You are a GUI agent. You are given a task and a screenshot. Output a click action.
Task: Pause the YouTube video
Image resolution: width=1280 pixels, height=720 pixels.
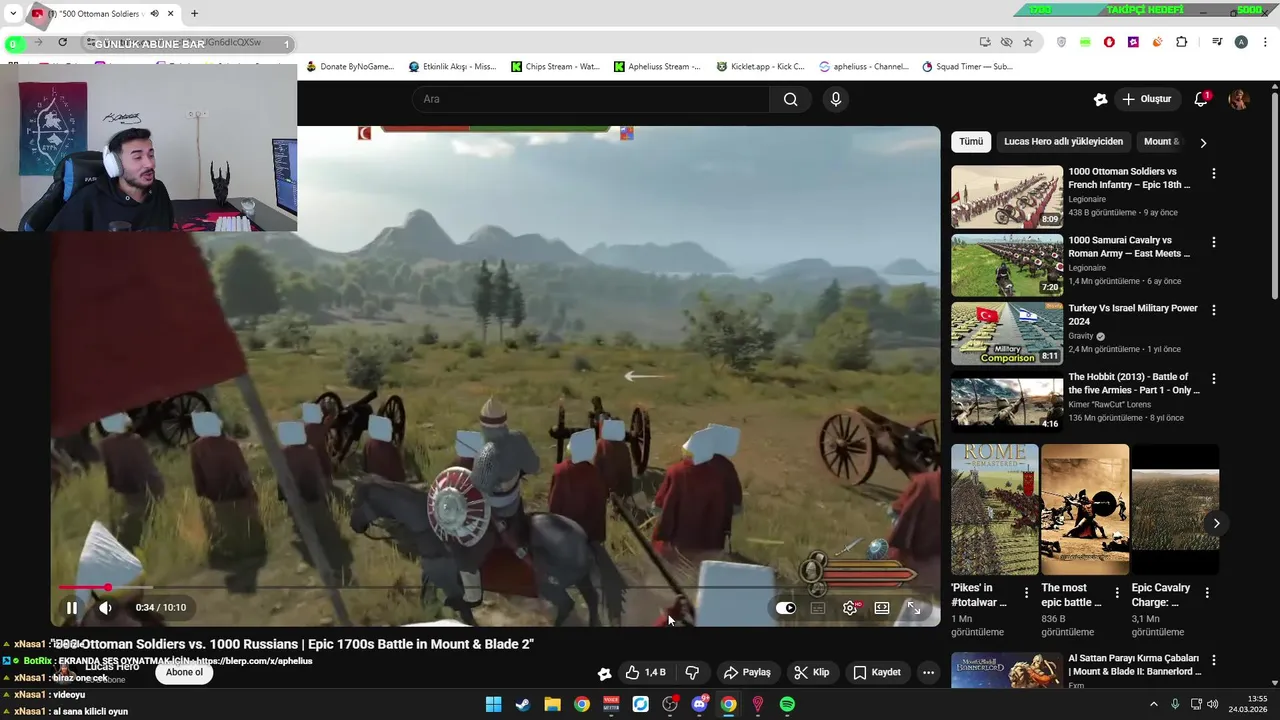coord(72,607)
